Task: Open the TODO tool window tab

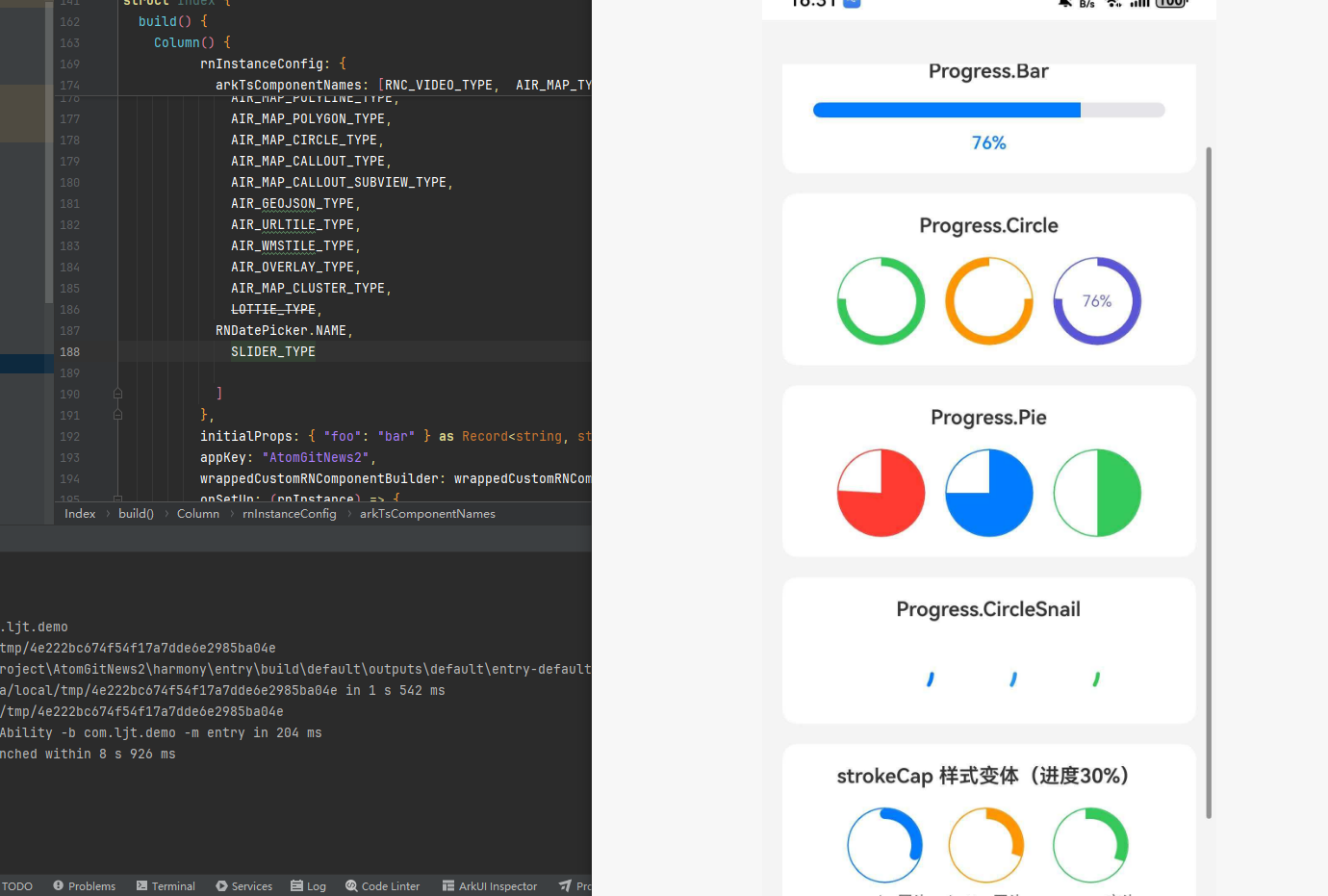Action: 17,886
